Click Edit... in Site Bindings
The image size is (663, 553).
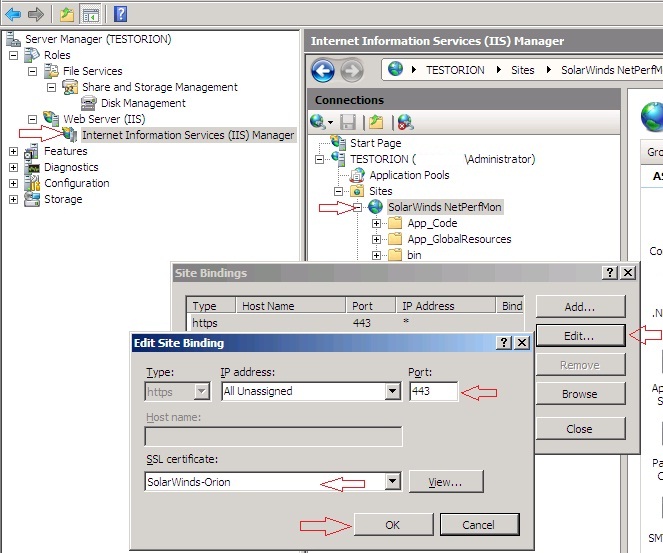[580, 336]
